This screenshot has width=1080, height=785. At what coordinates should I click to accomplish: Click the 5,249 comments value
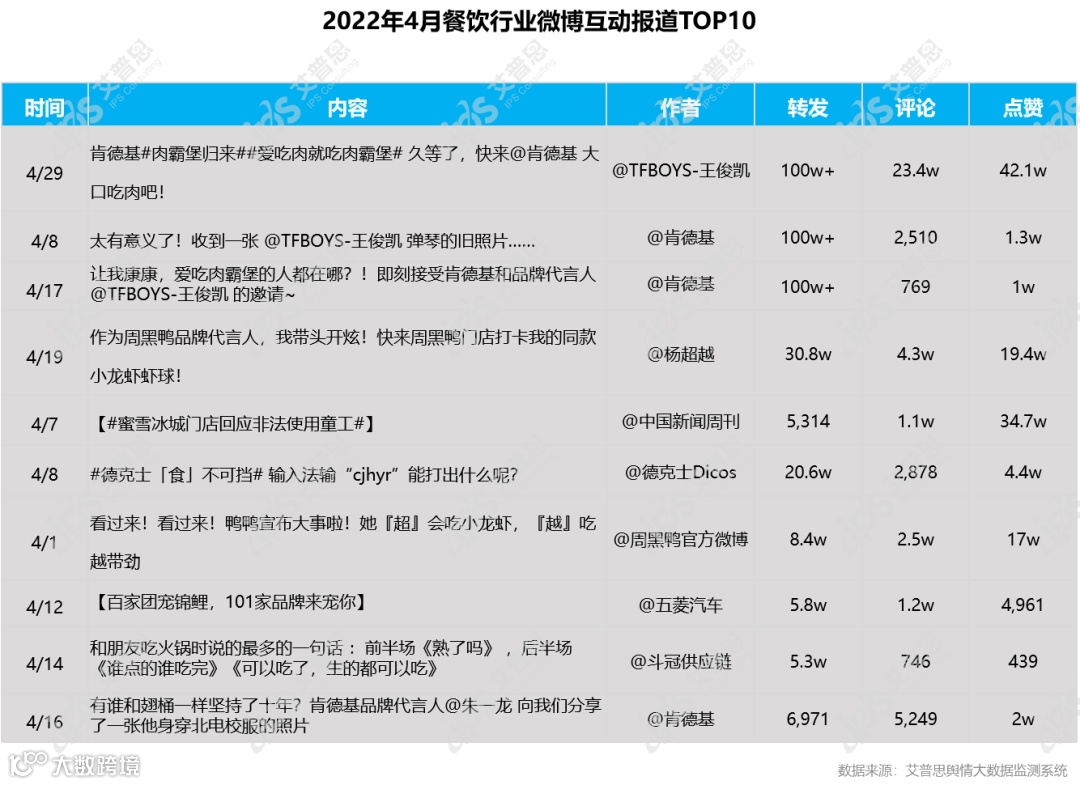point(915,719)
